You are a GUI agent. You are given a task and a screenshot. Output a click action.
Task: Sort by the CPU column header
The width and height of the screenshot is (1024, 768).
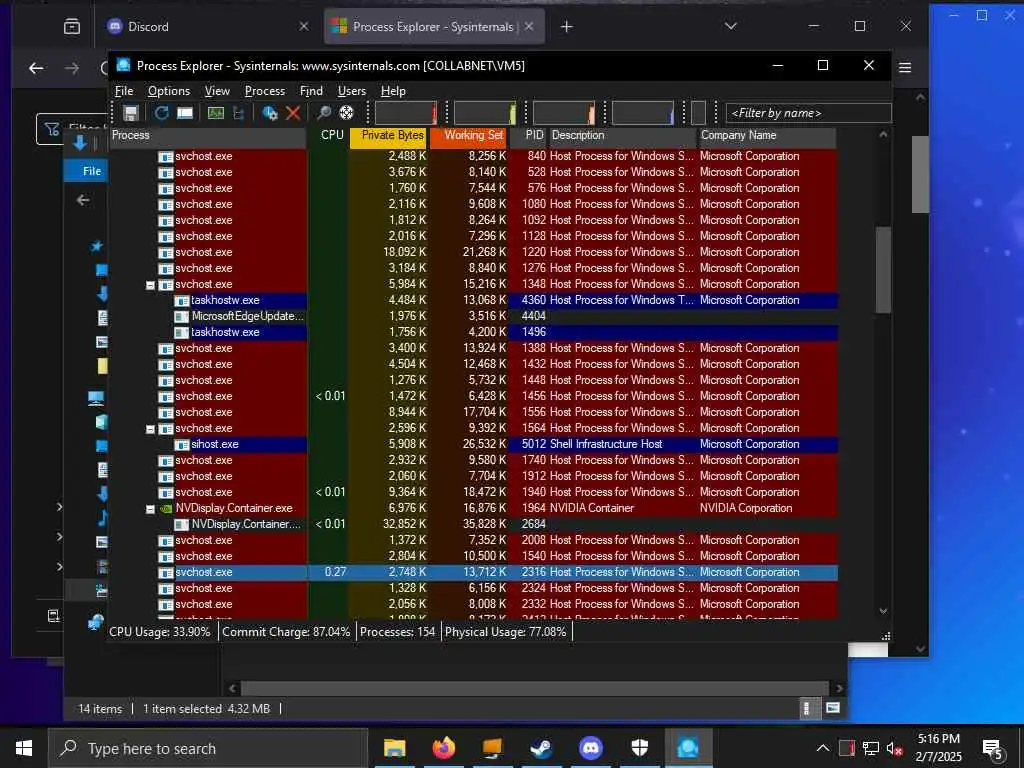(329, 135)
